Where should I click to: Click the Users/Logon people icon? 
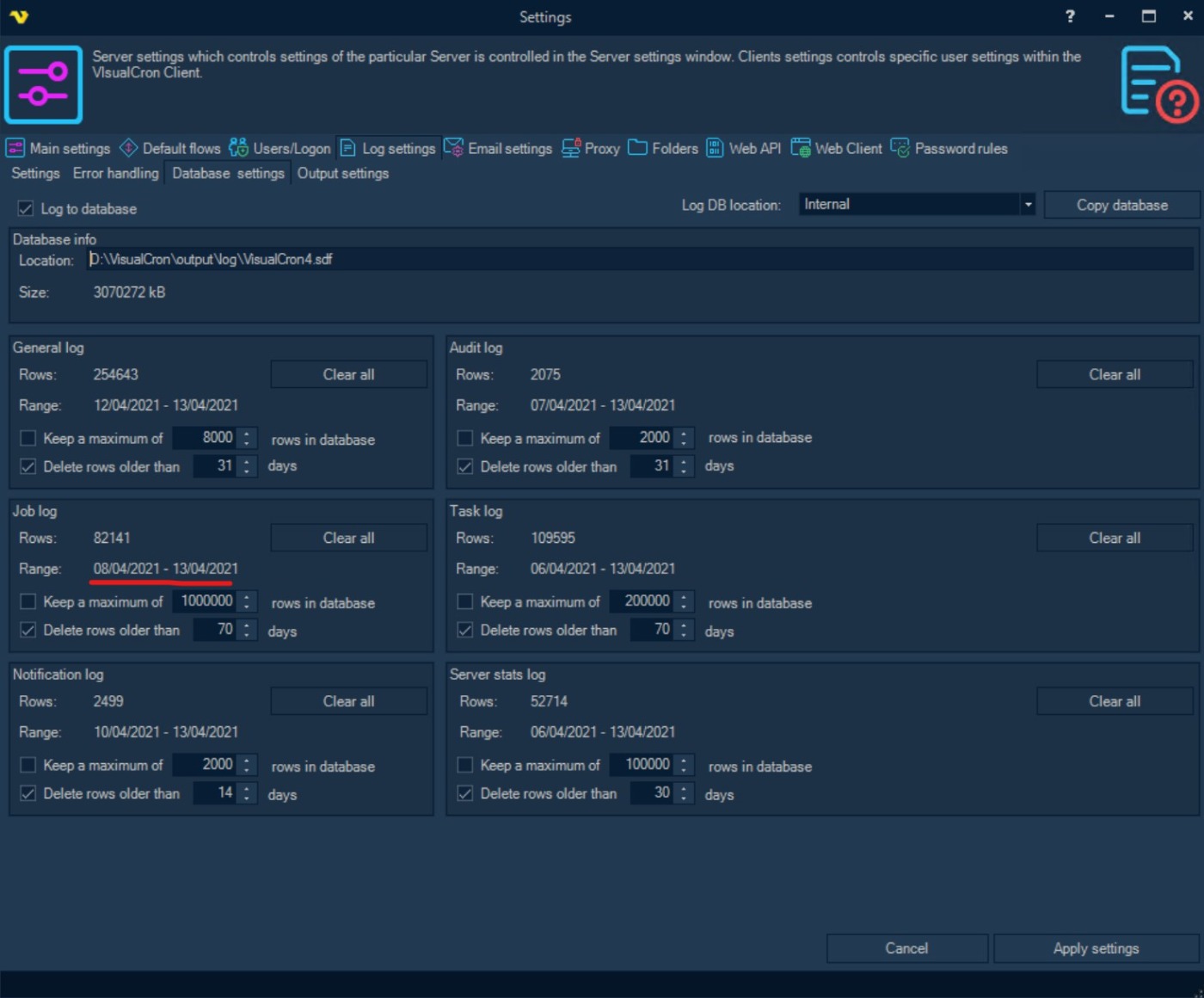click(238, 148)
